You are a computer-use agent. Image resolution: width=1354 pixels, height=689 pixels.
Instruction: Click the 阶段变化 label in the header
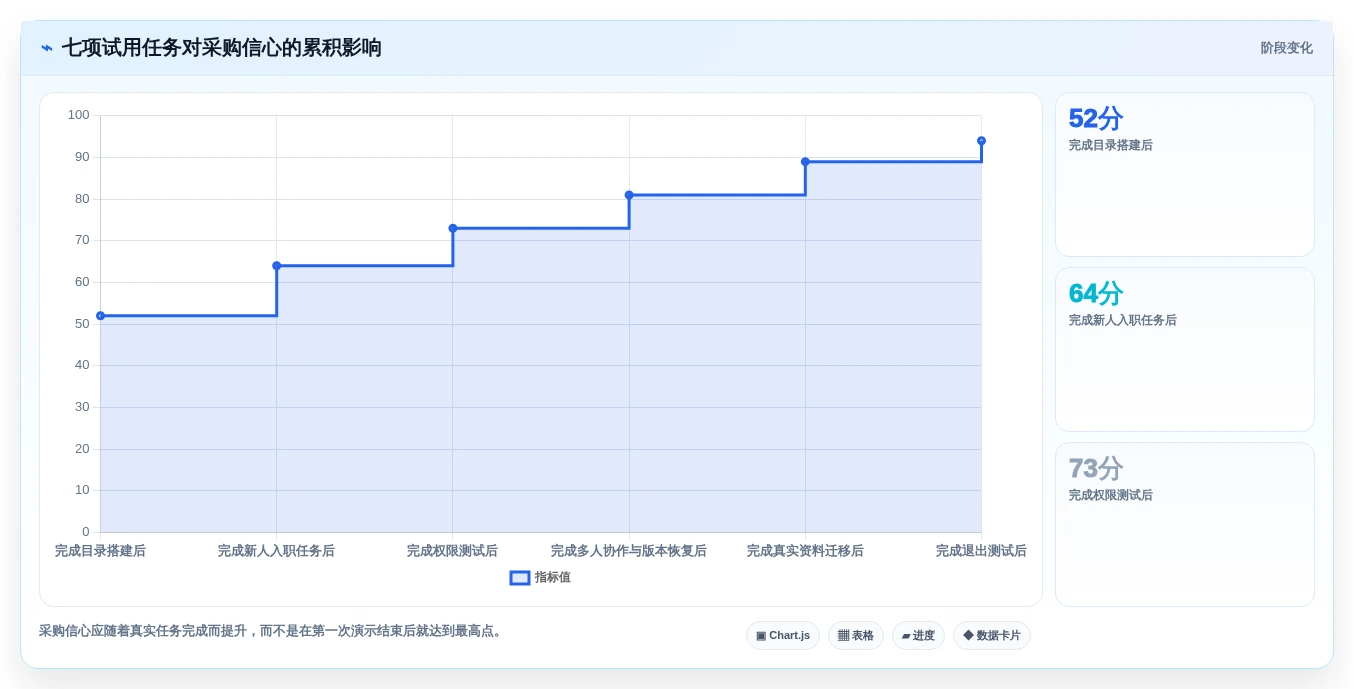coord(1286,48)
